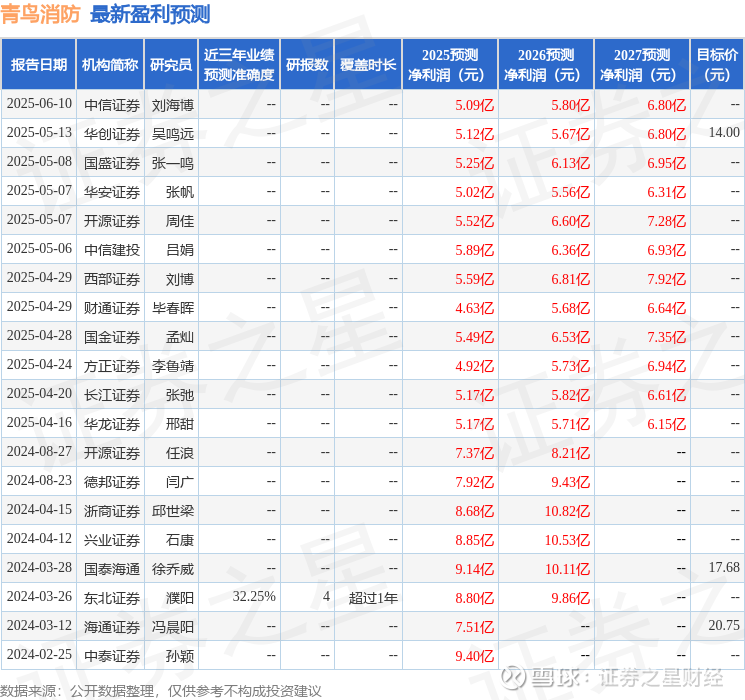
Task: Click 2025 profit value 5.89亿
Action: [x=475, y=250]
